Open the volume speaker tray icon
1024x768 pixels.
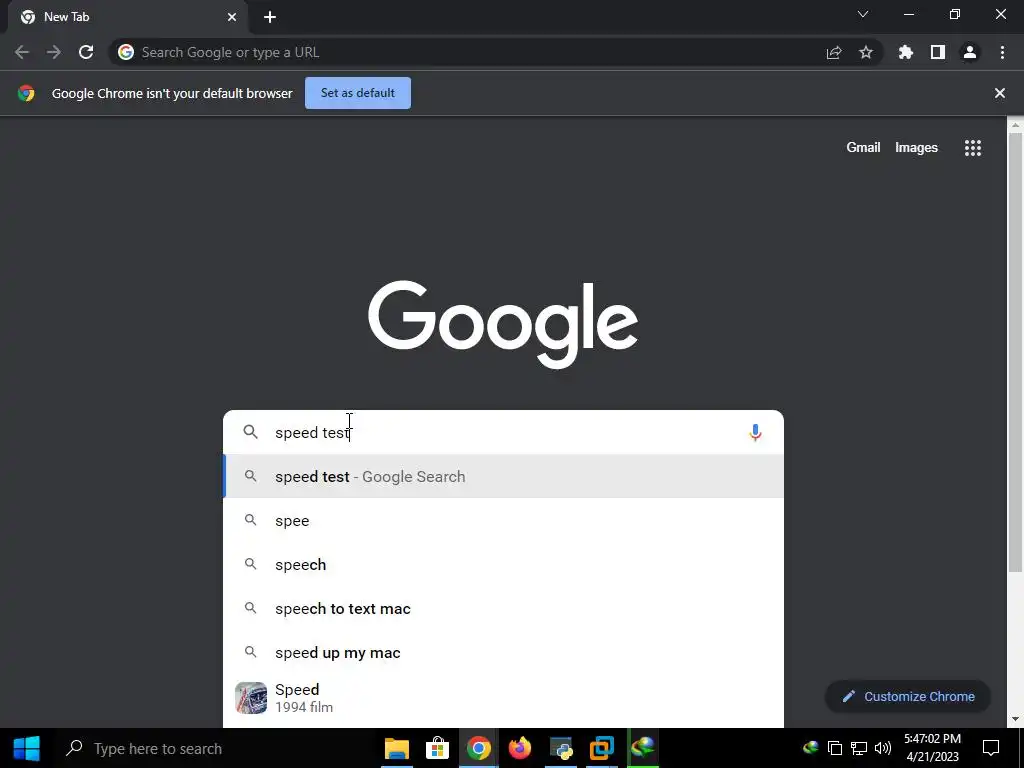click(x=883, y=748)
